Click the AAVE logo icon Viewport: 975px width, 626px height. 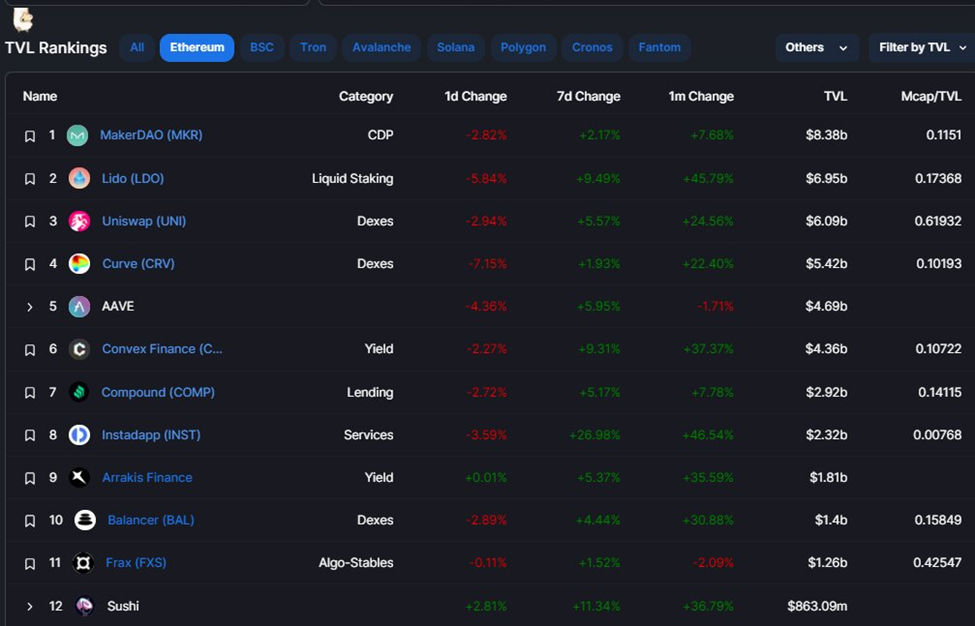click(79, 306)
